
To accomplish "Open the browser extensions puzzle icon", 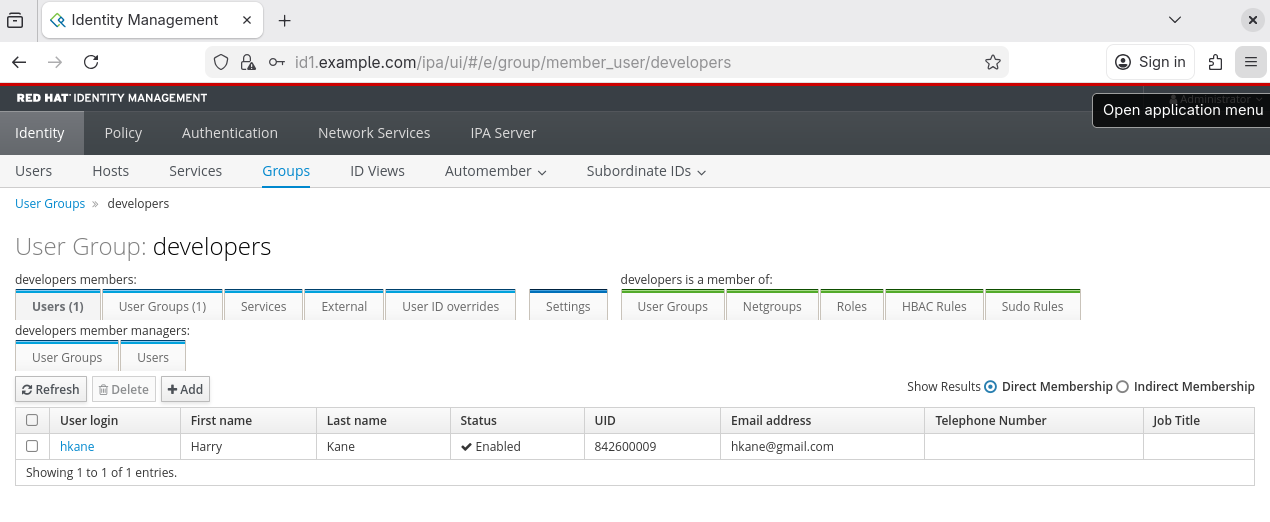I will 1216,62.
